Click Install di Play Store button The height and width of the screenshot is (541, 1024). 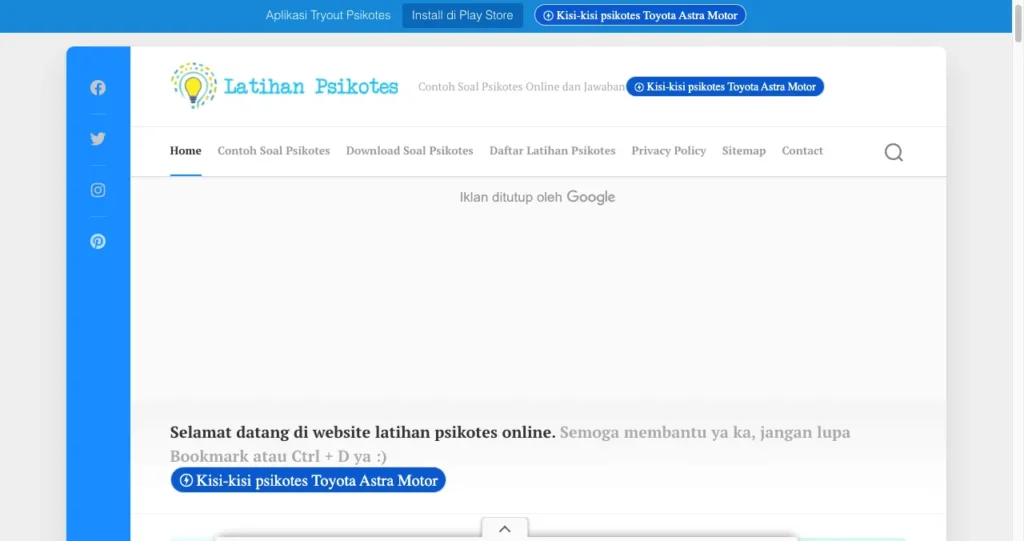(x=462, y=15)
